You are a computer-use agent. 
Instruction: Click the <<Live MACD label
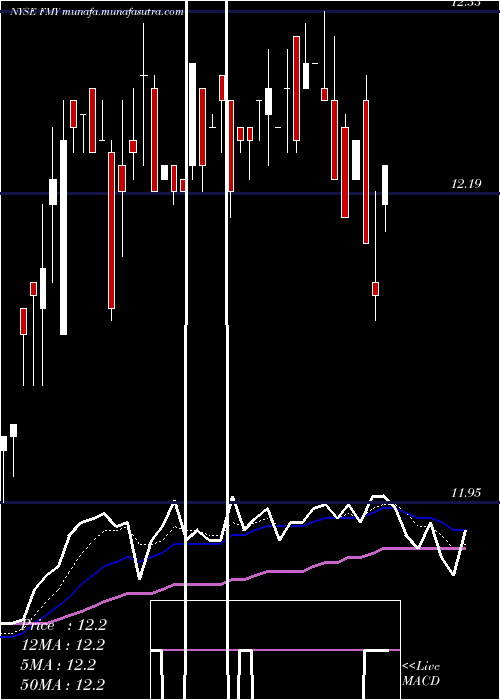point(421,674)
